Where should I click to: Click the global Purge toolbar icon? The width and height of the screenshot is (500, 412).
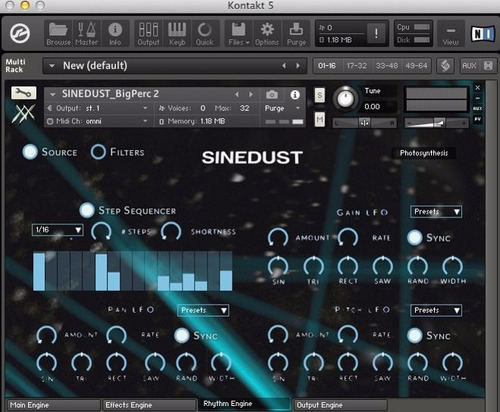296,34
